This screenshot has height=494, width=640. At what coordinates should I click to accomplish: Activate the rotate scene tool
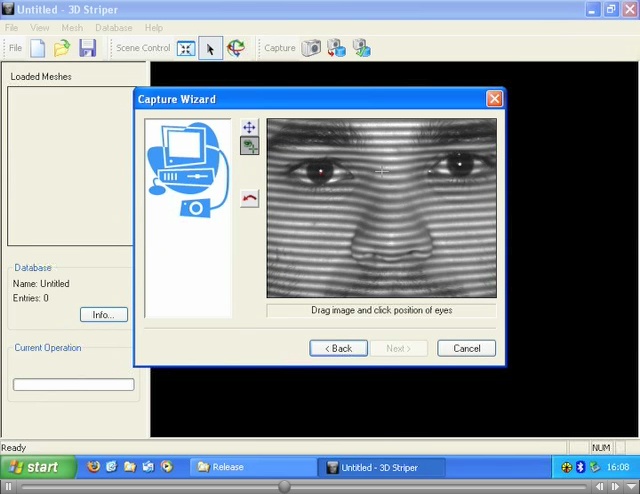tap(236, 48)
